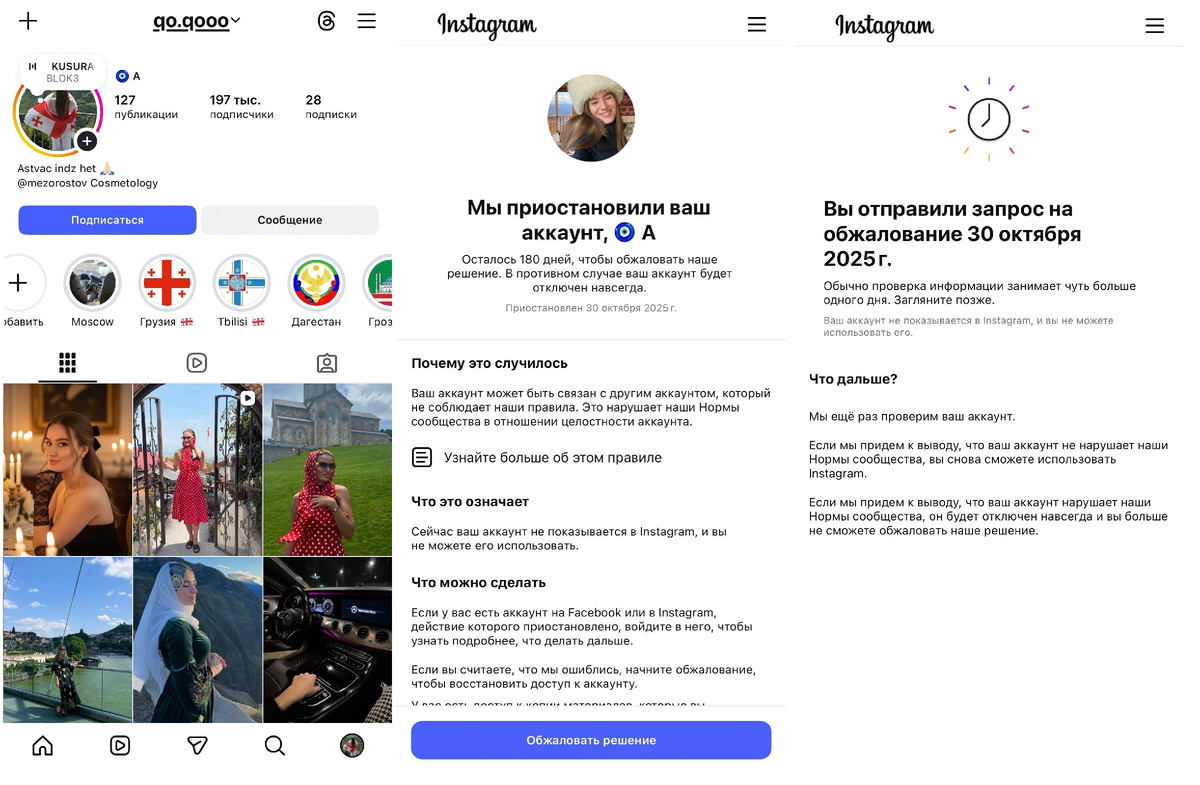The height and width of the screenshot is (785, 1200).
Task: Open the car interior photo post
Action: click(327, 639)
